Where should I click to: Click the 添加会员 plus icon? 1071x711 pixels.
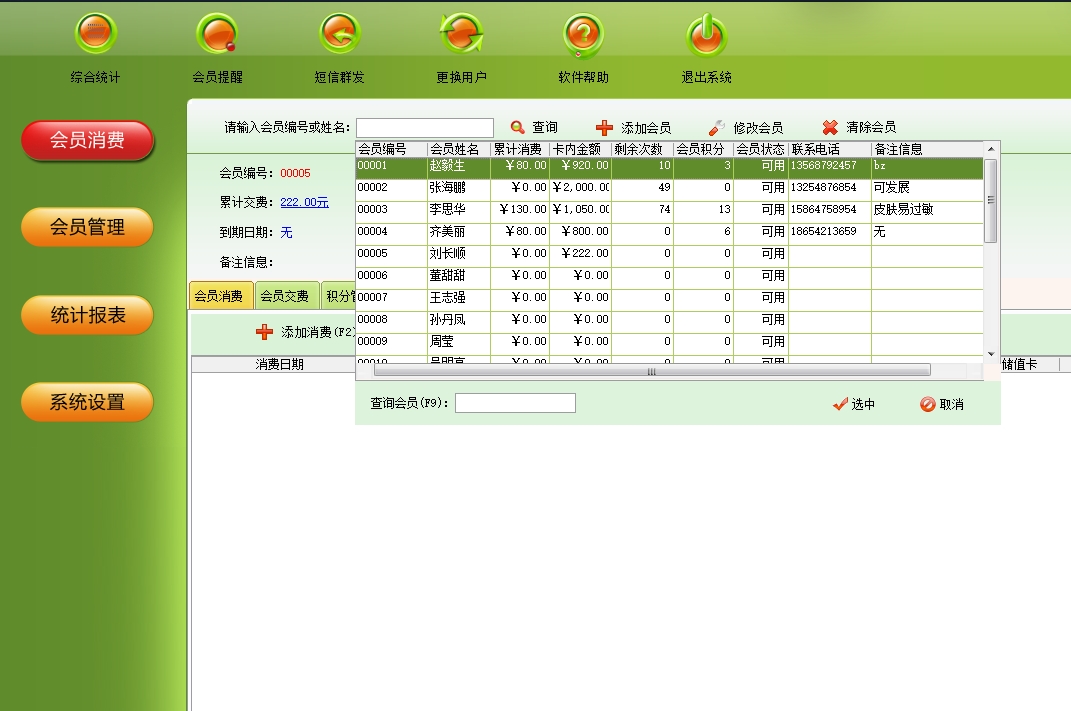(x=604, y=128)
